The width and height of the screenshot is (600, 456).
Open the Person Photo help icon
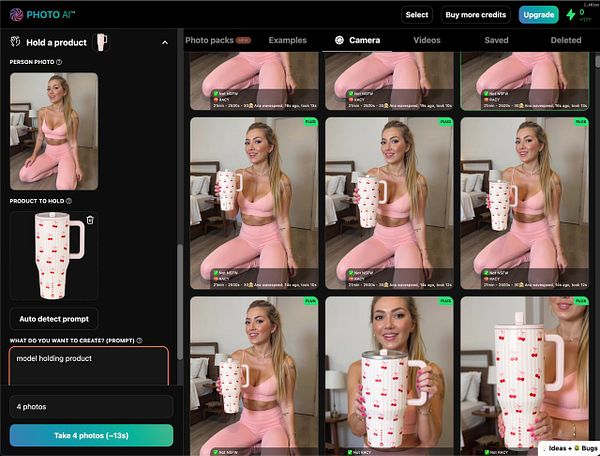pos(59,62)
